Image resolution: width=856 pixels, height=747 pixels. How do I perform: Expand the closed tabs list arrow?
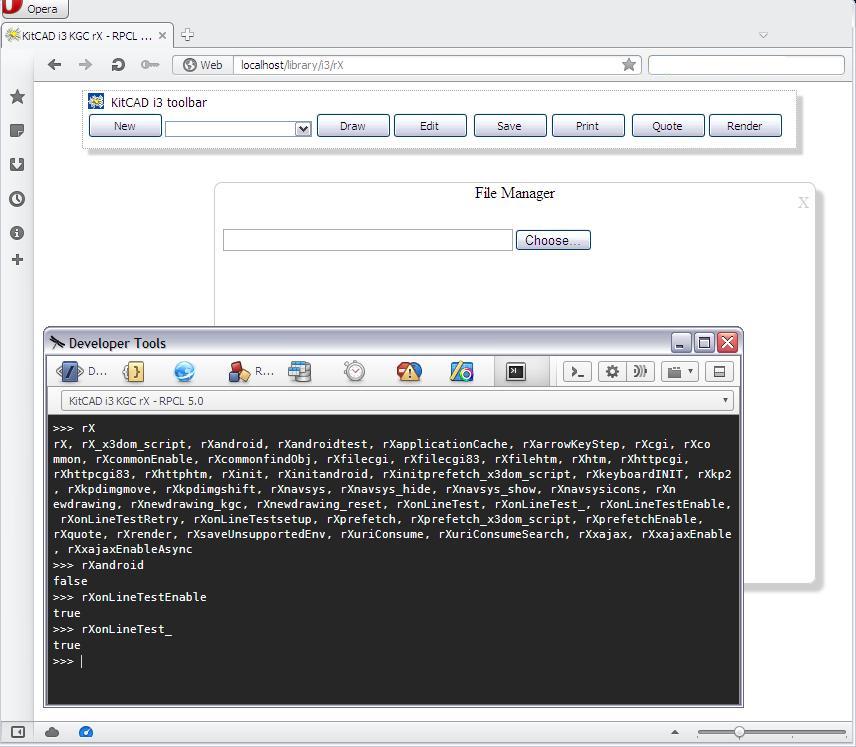click(x=763, y=35)
